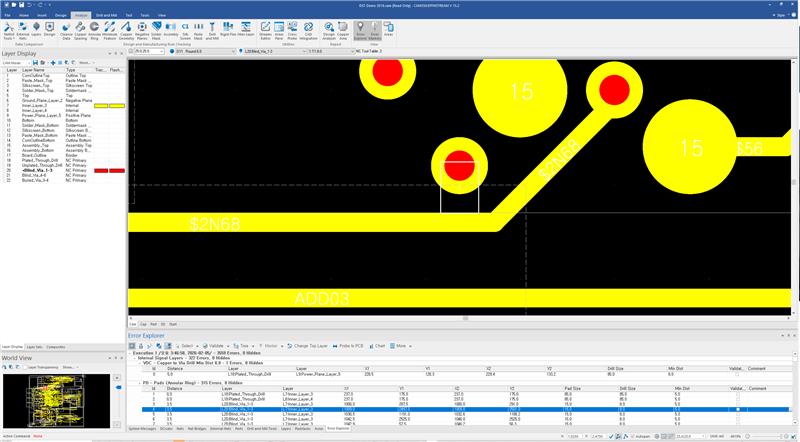This screenshot has height=442, width=800.
Task: Check Validated box for VDC error row
Action: click(738, 374)
